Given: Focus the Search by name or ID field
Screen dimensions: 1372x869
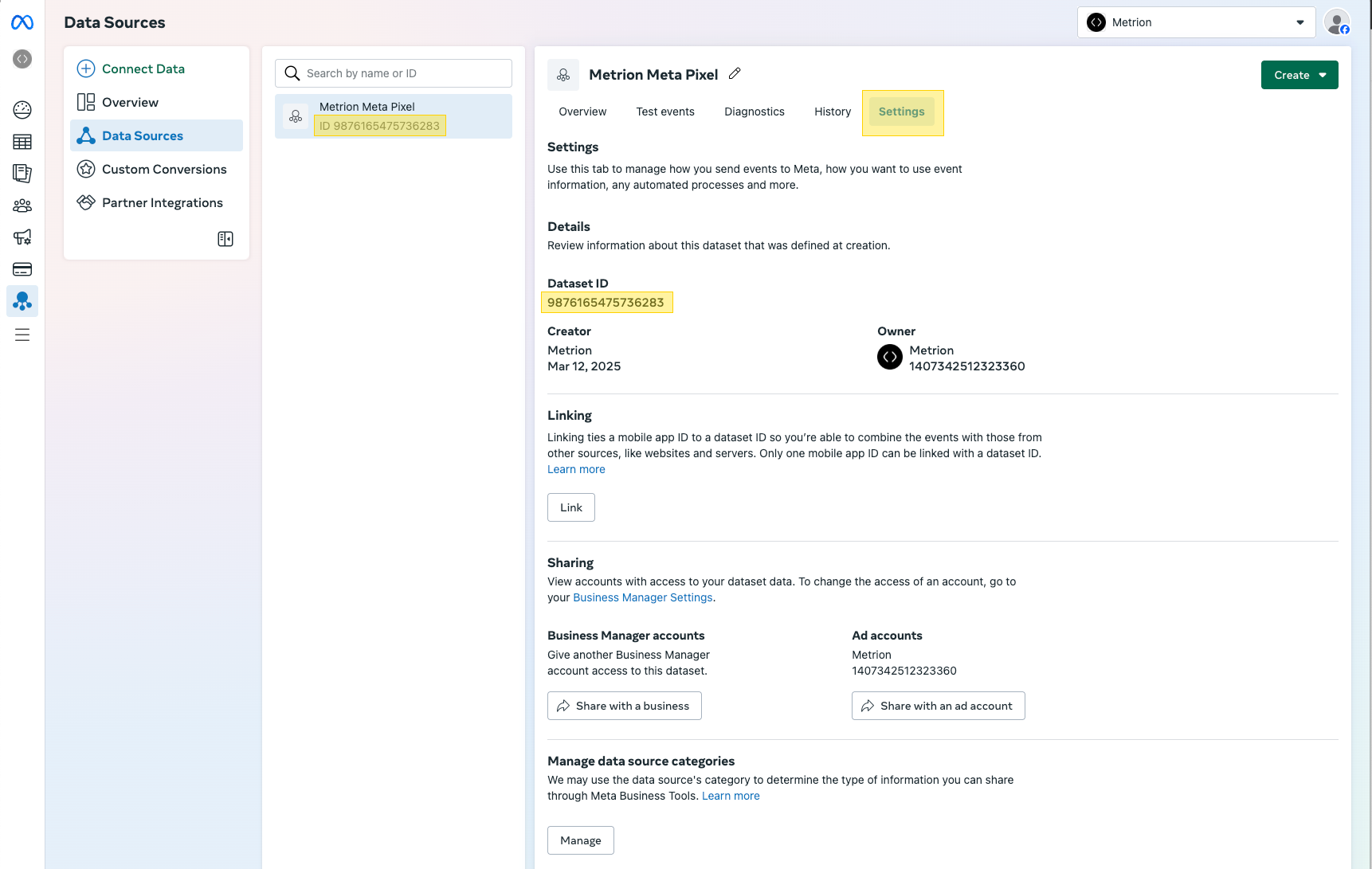Looking at the screenshot, I should click(x=394, y=73).
